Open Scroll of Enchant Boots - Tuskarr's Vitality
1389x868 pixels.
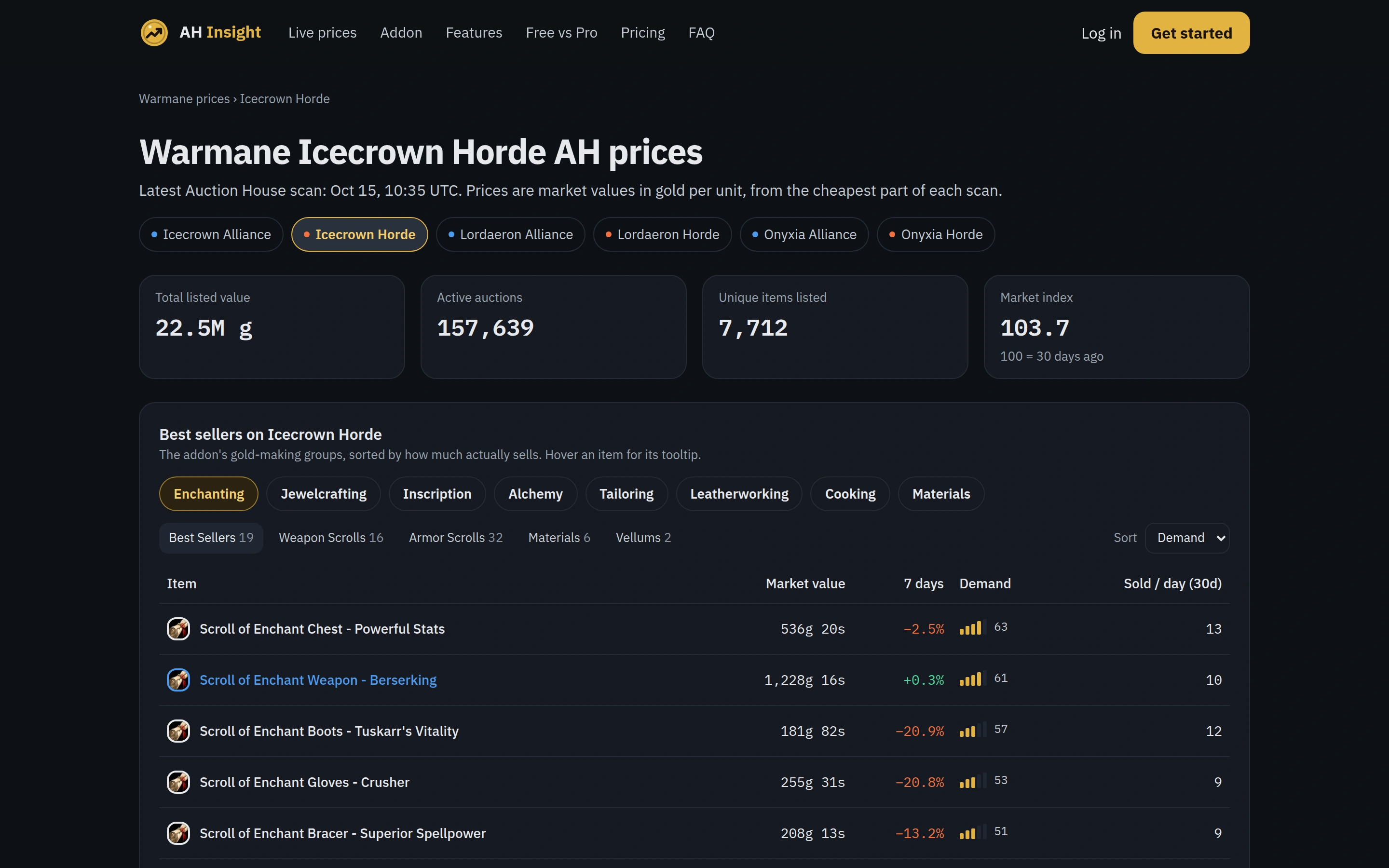329,731
